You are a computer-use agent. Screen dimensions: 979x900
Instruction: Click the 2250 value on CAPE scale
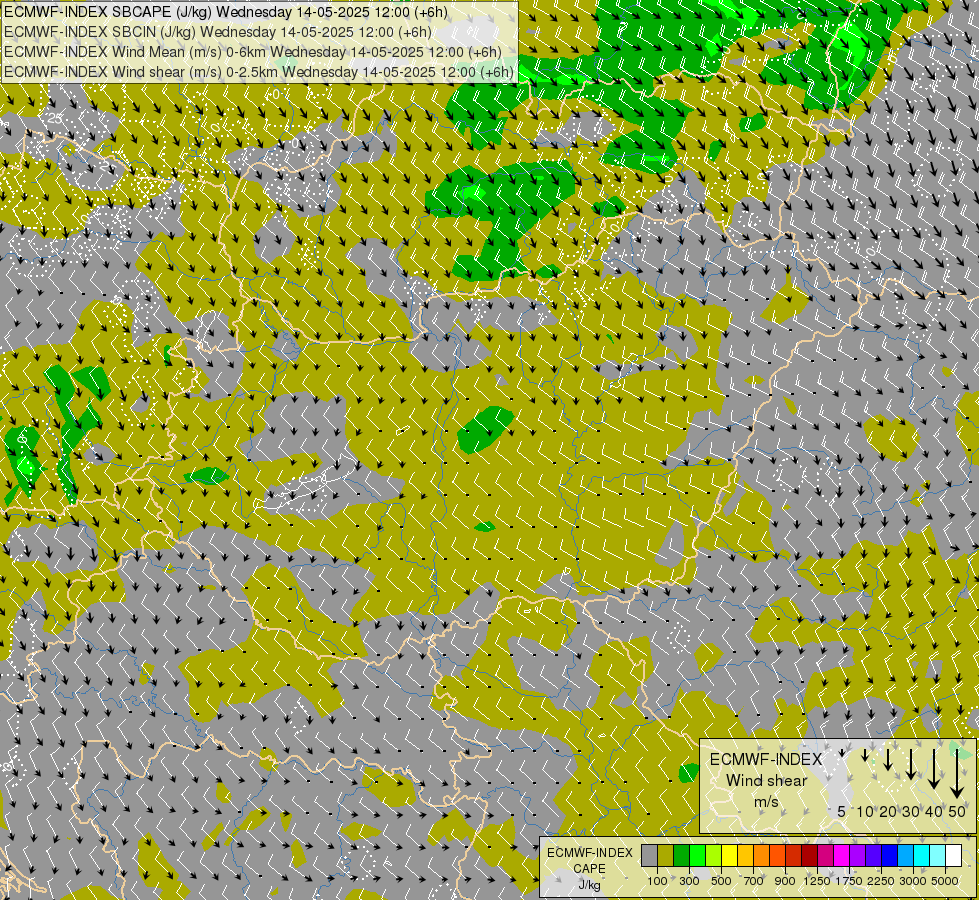tap(880, 881)
